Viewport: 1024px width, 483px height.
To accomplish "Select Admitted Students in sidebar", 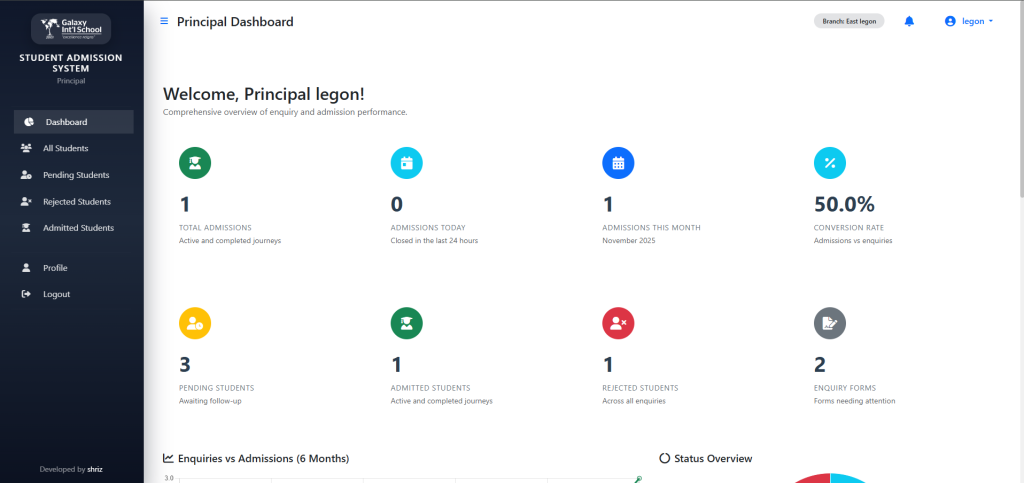I will tap(78, 228).
